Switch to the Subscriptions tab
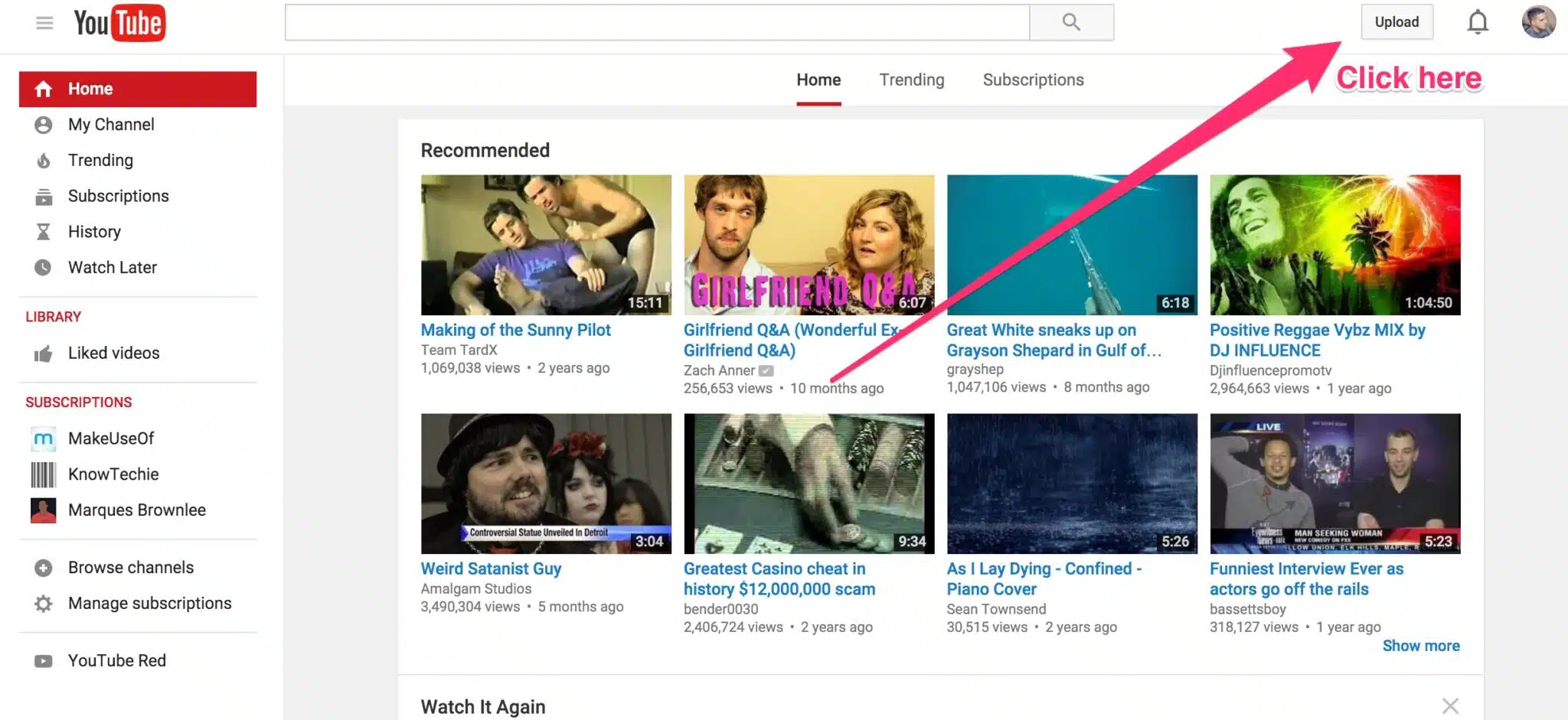The height and width of the screenshot is (720, 1568). [x=1033, y=80]
